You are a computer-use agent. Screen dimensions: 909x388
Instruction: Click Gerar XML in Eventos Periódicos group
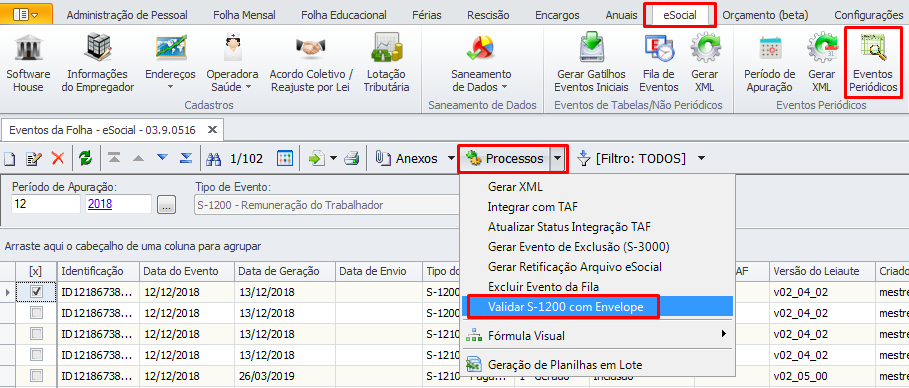tap(821, 63)
